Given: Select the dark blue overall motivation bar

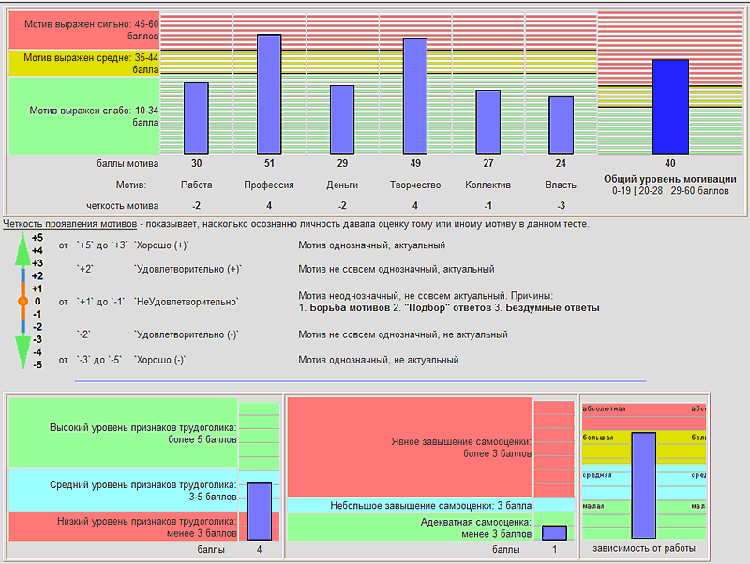Looking at the screenshot, I should [671, 107].
